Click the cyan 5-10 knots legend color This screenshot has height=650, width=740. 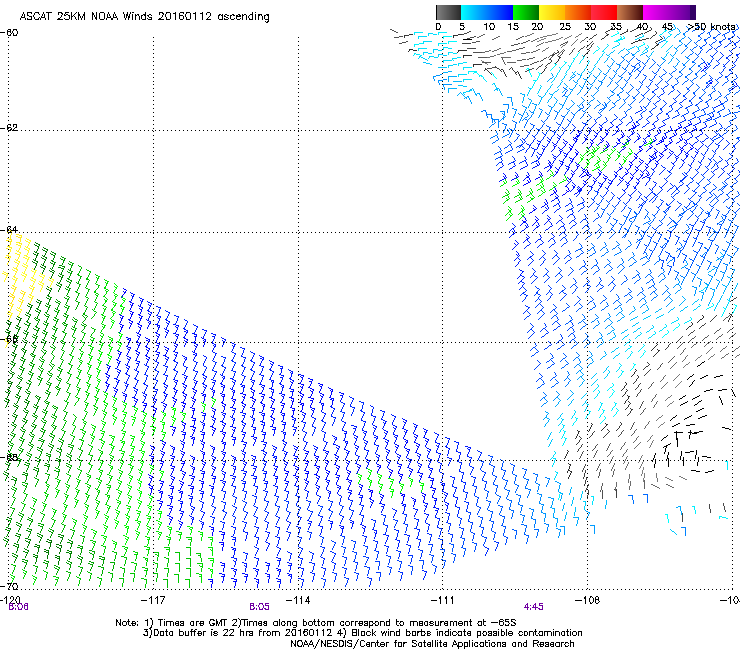tap(474, 12)
